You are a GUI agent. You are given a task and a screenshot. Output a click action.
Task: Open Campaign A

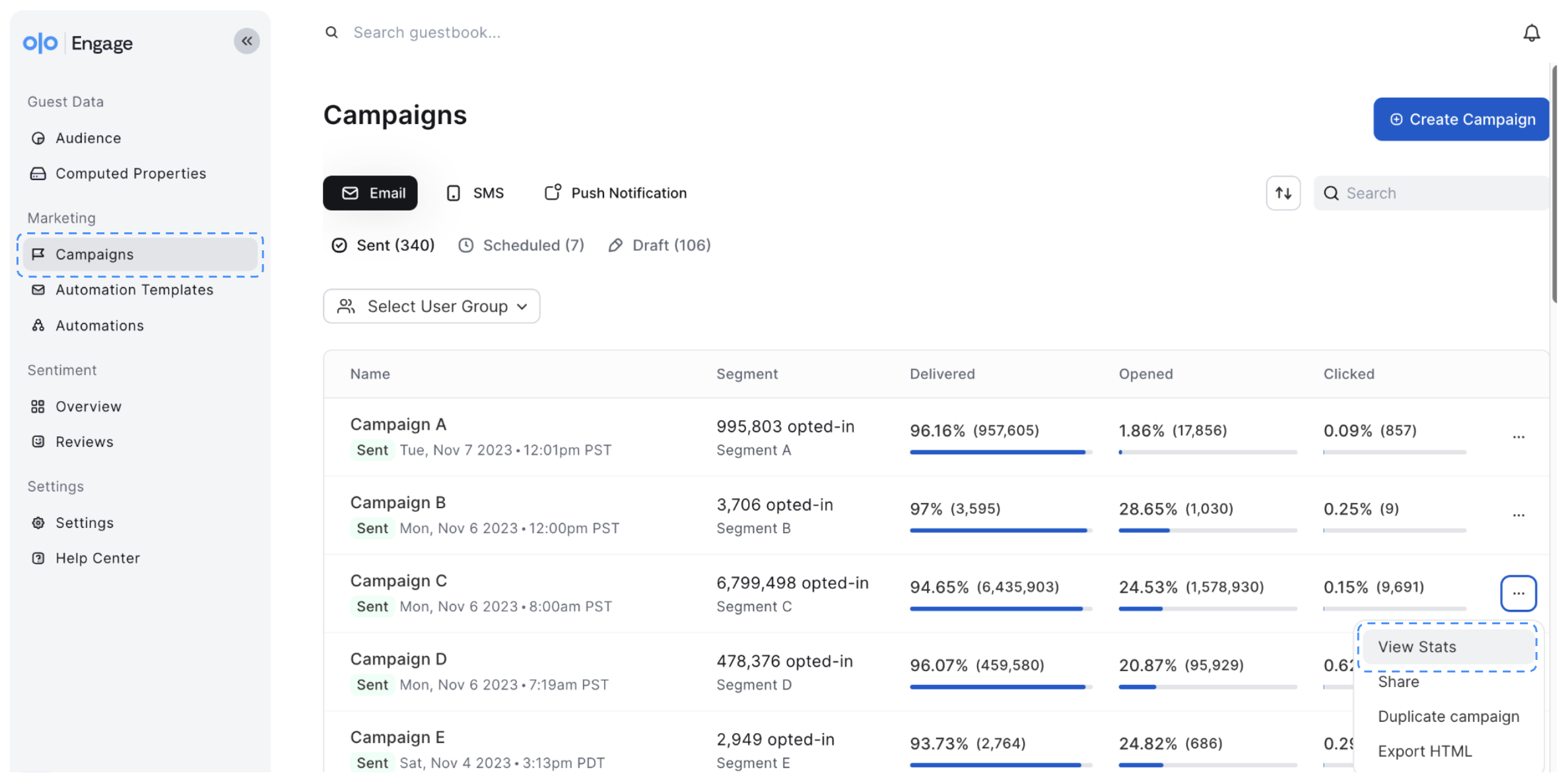pos(398,424)
